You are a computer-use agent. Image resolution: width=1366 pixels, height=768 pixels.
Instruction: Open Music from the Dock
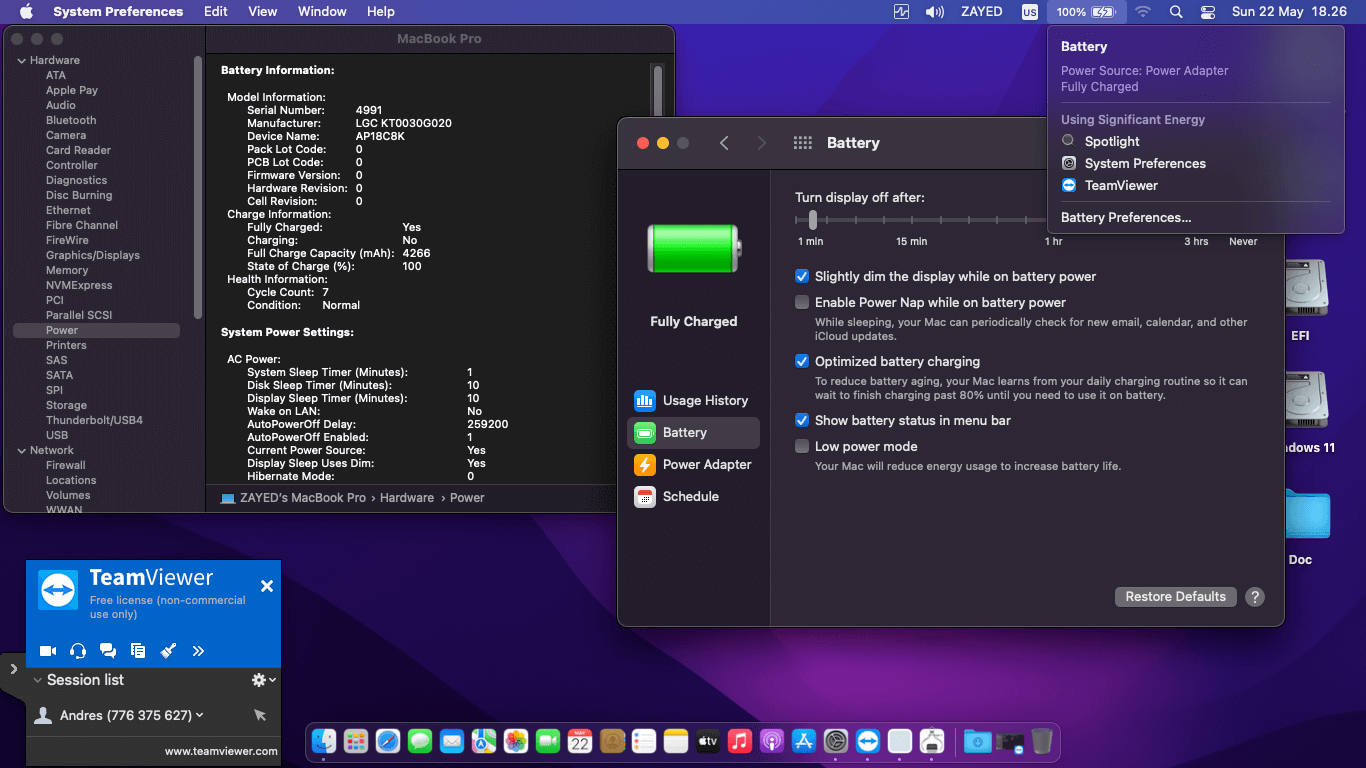[740, 741]
